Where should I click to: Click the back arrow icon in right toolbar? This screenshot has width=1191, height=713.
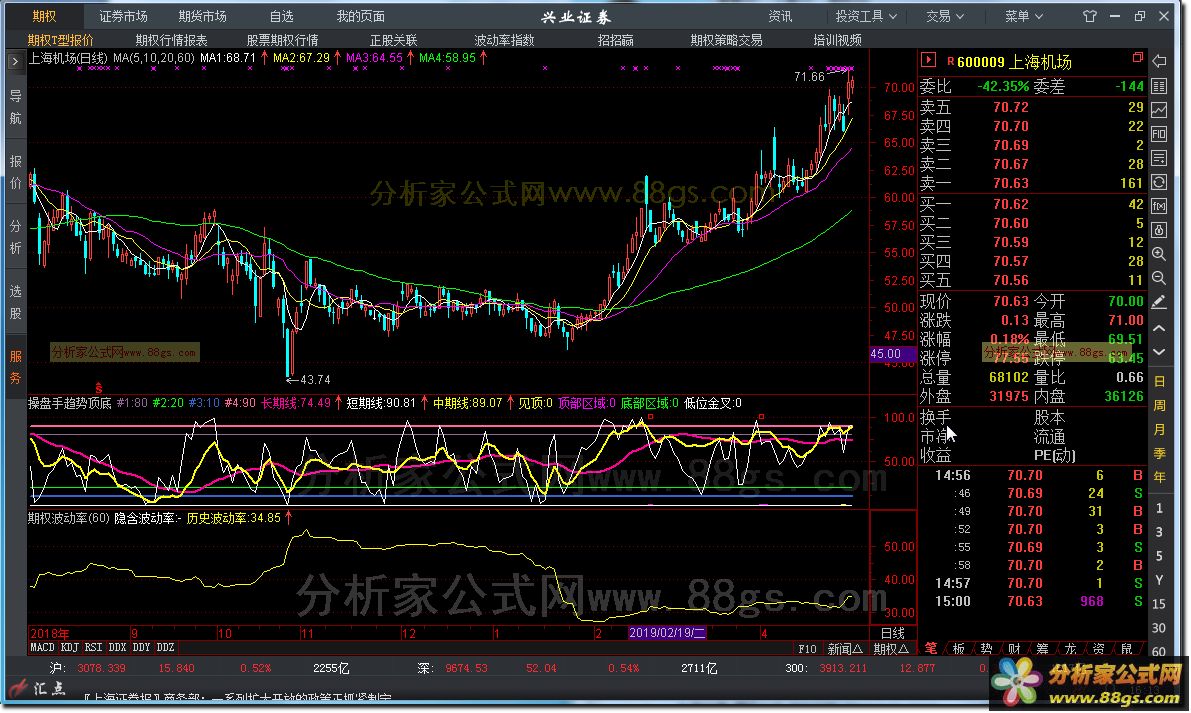pos(1159,62)
